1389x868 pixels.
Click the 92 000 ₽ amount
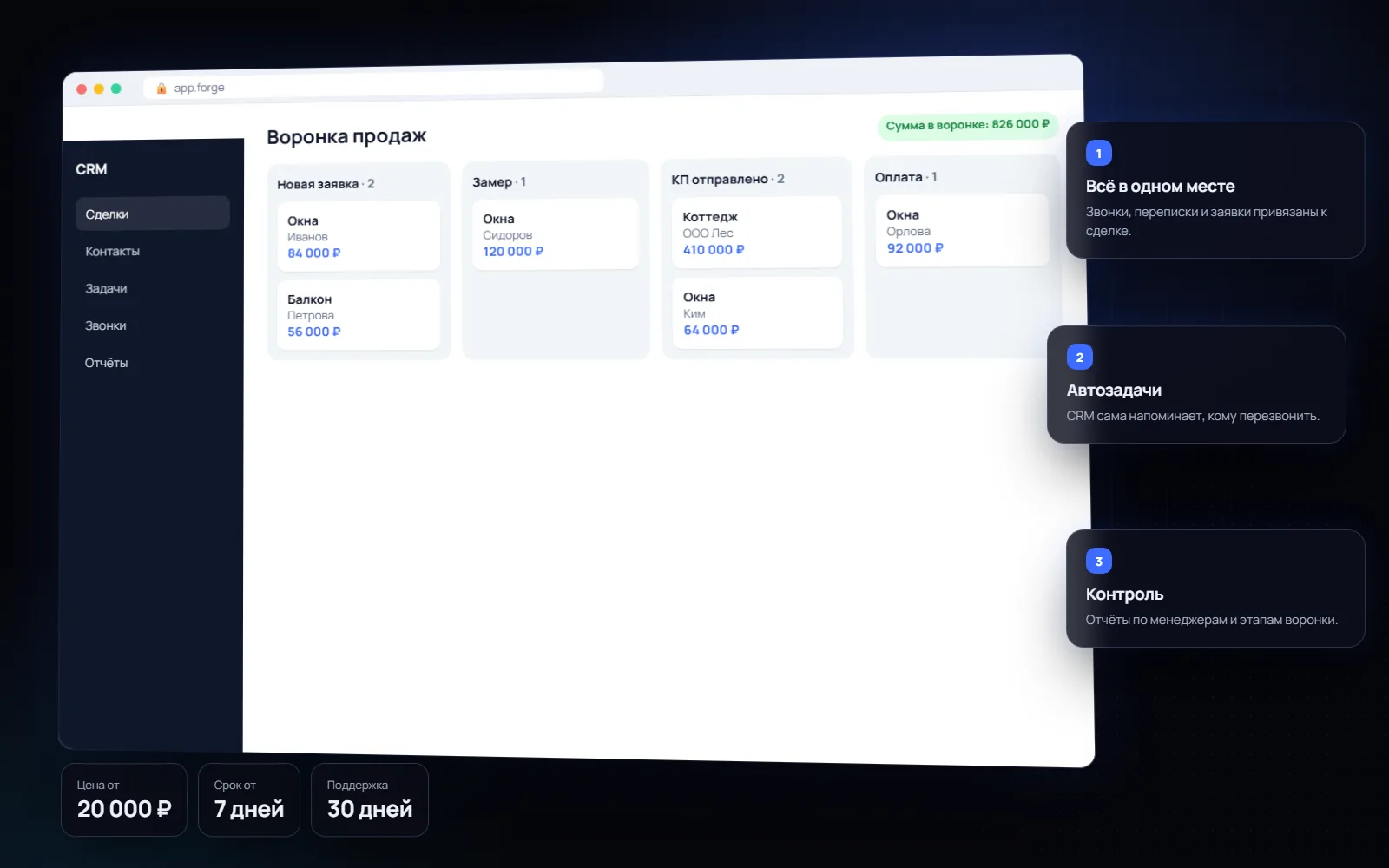[x=915, y=248]
